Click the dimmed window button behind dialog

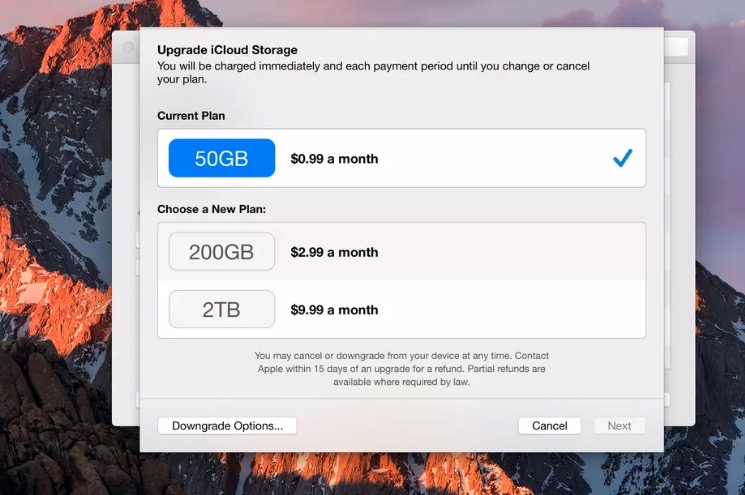point(129,46)
